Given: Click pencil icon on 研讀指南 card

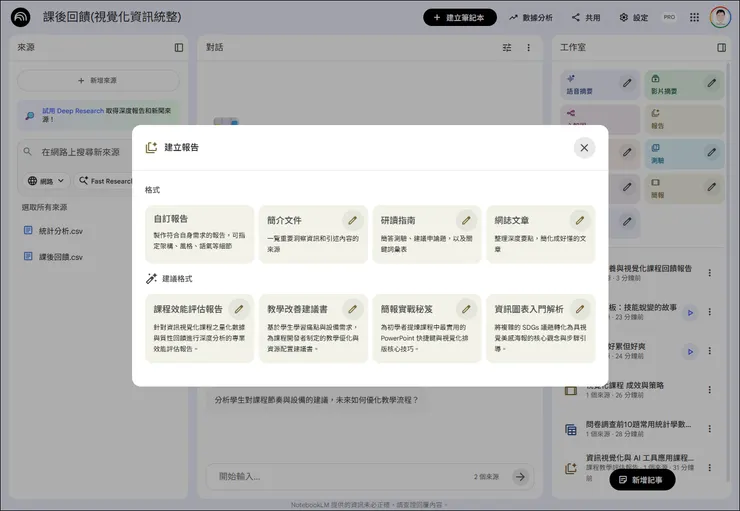Looking at the screenshot, I should point(466,220).
